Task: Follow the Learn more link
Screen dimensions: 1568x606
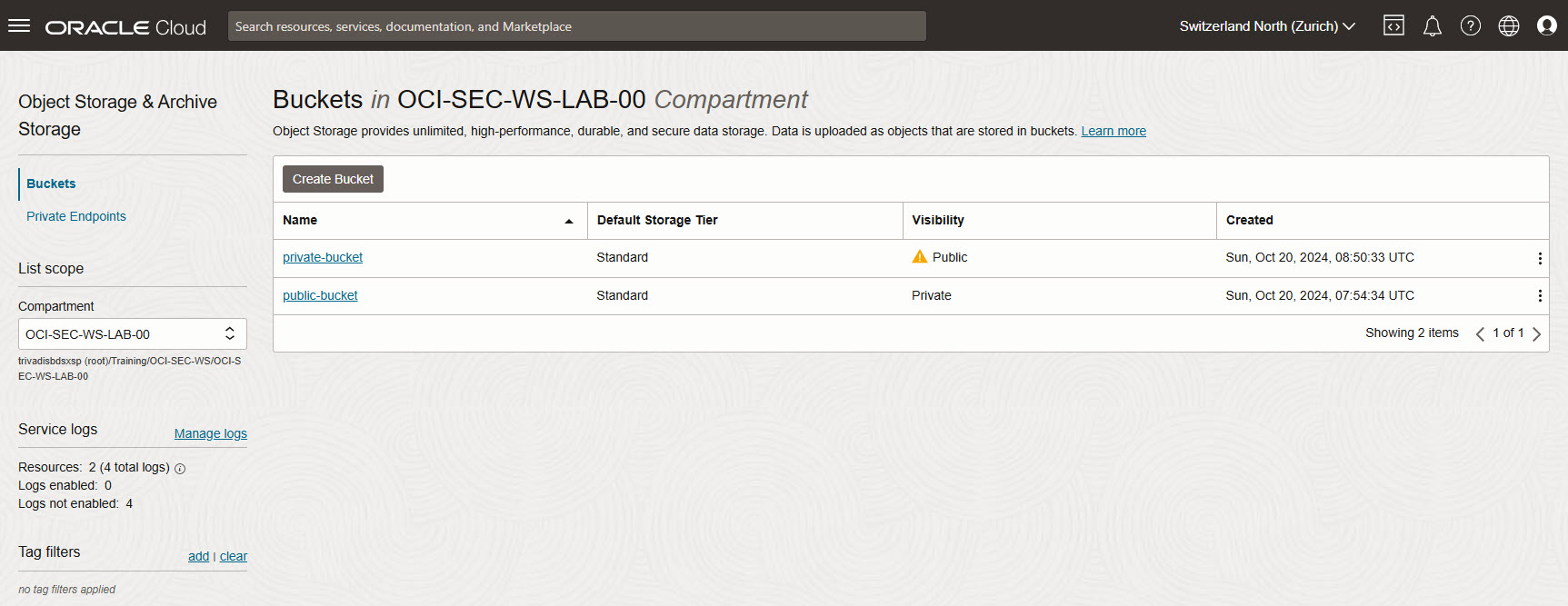Action: (1114, 131)
